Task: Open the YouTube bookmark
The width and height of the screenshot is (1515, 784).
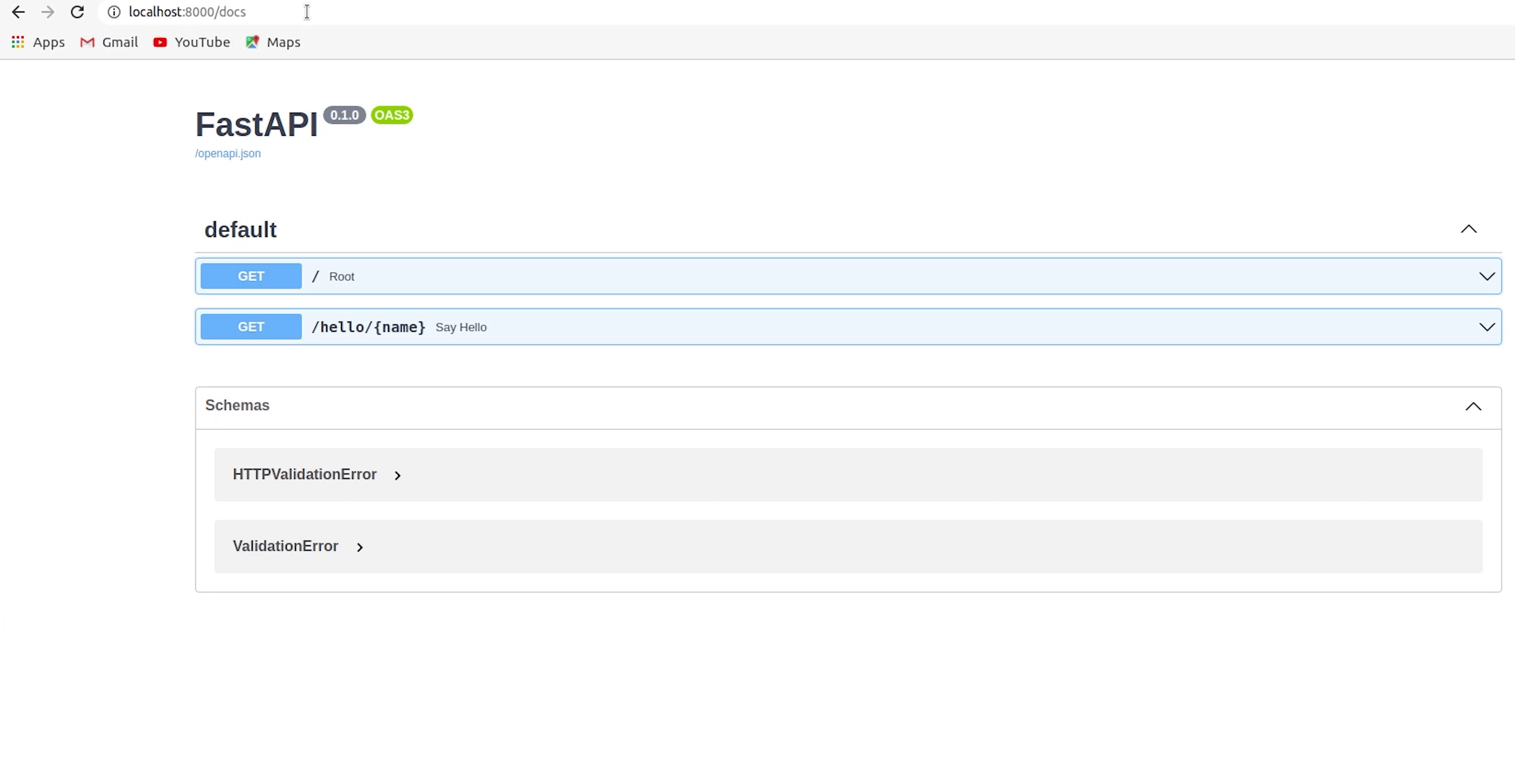Action: click(x=192, y=42)
